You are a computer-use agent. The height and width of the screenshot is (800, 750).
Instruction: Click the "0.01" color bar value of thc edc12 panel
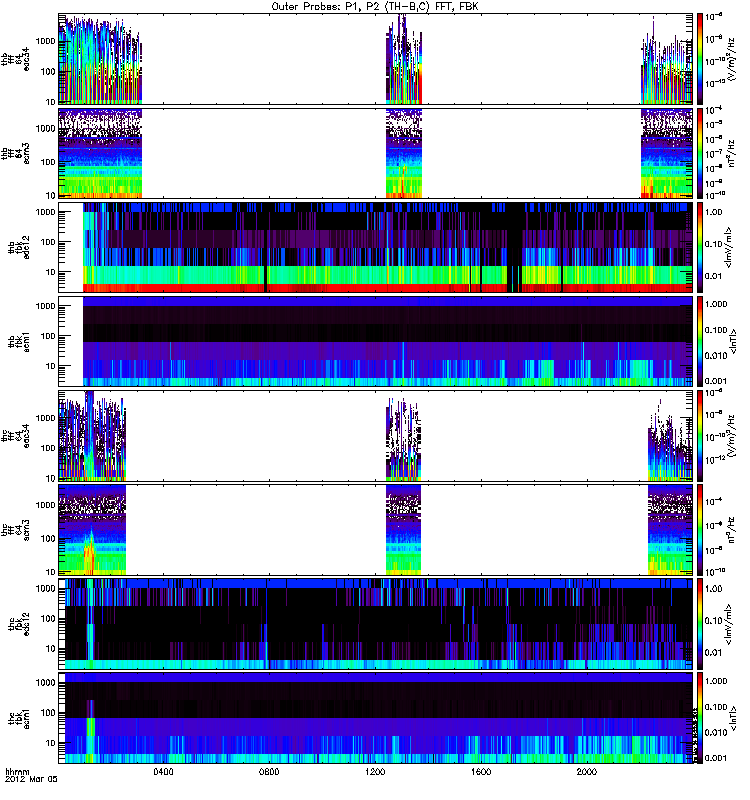(x=714, y=653)
